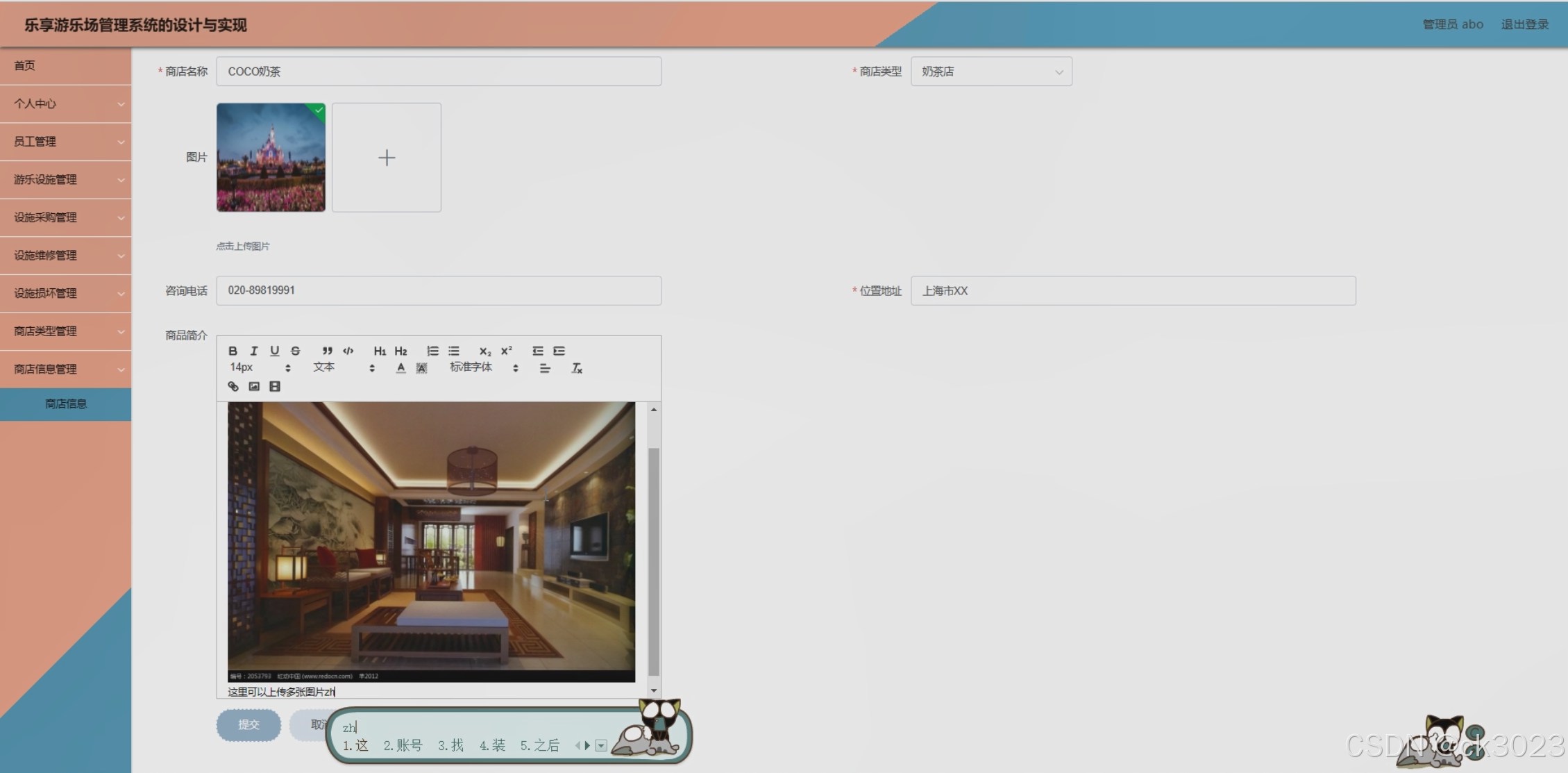Expand the 员工管理 sidebar menu

[x=65, y=142]
